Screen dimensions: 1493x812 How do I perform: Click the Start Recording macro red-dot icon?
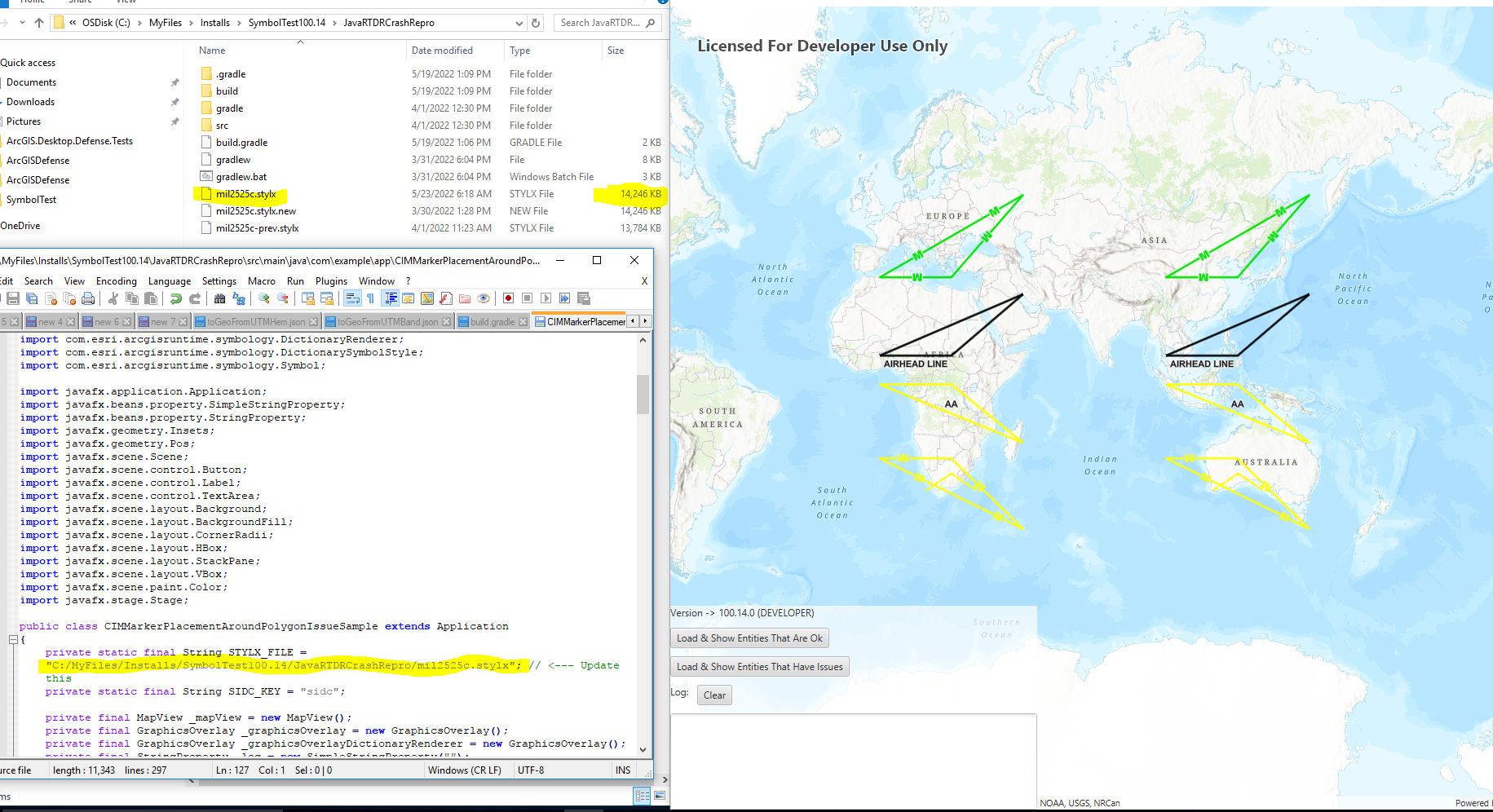508,298
